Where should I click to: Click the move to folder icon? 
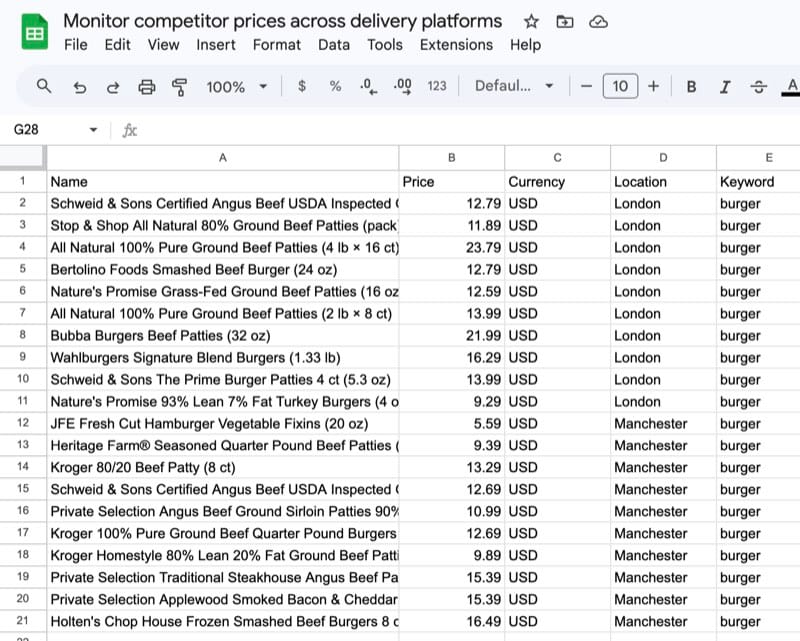[x=564, y=21]
